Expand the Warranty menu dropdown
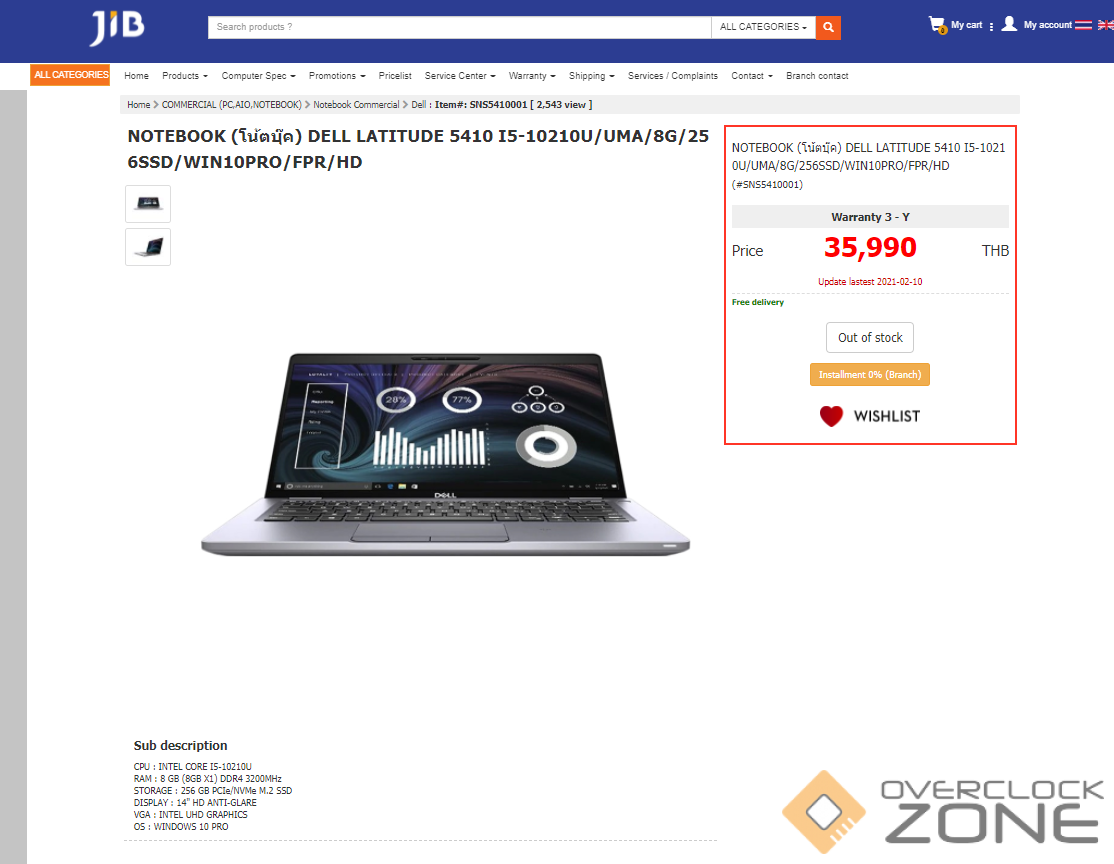Screen dimensions: 1114x864 click(531, 76)
